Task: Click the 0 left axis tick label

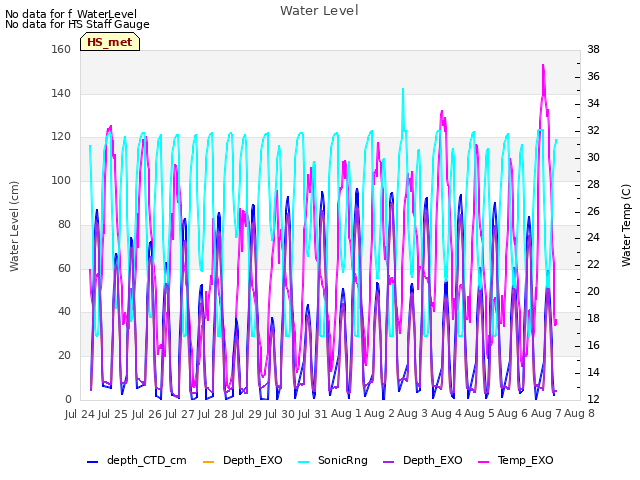Action: [68, 399]
